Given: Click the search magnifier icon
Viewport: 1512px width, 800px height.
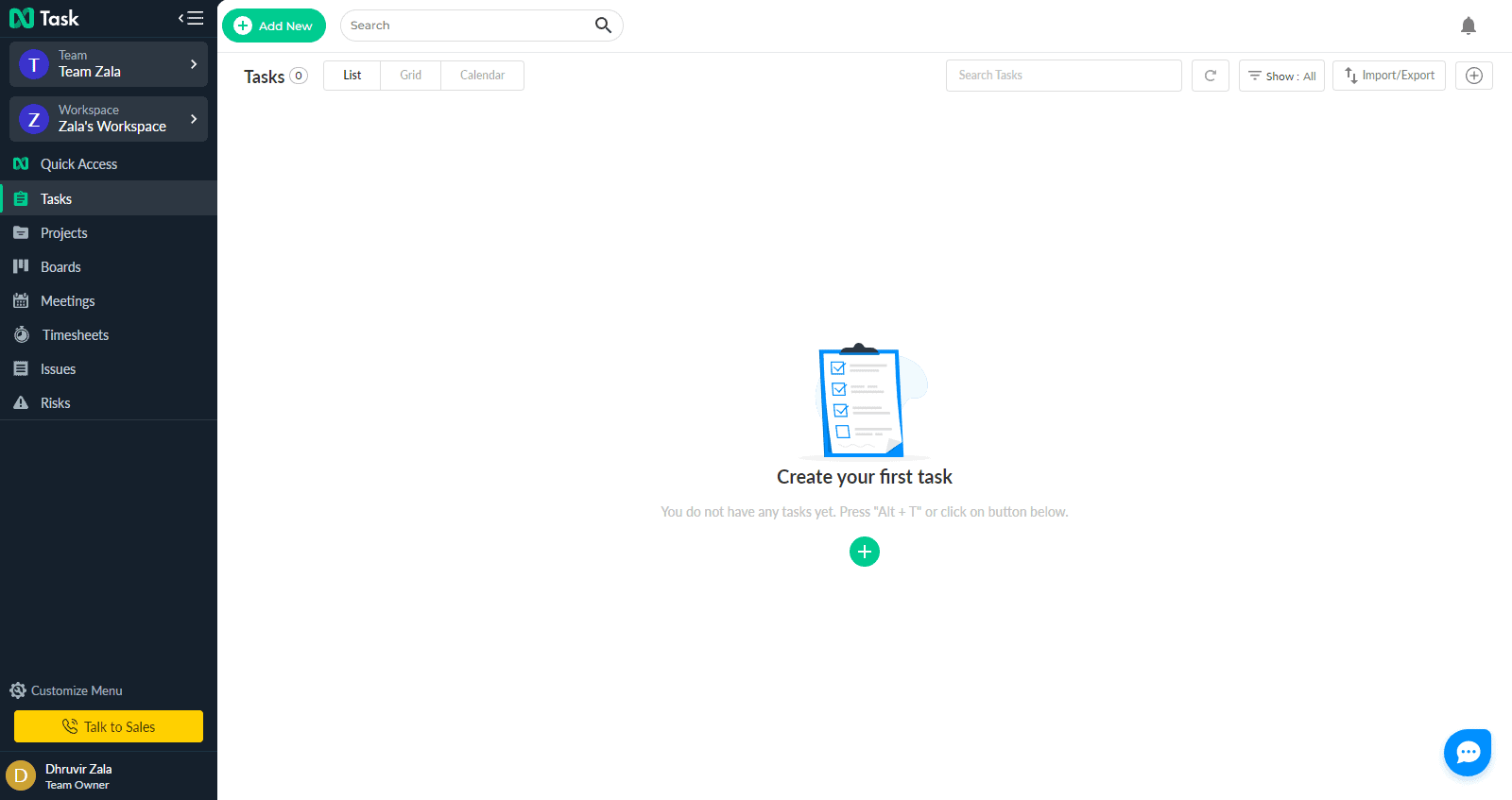Looking at the screenshot, I should point(603,26).
